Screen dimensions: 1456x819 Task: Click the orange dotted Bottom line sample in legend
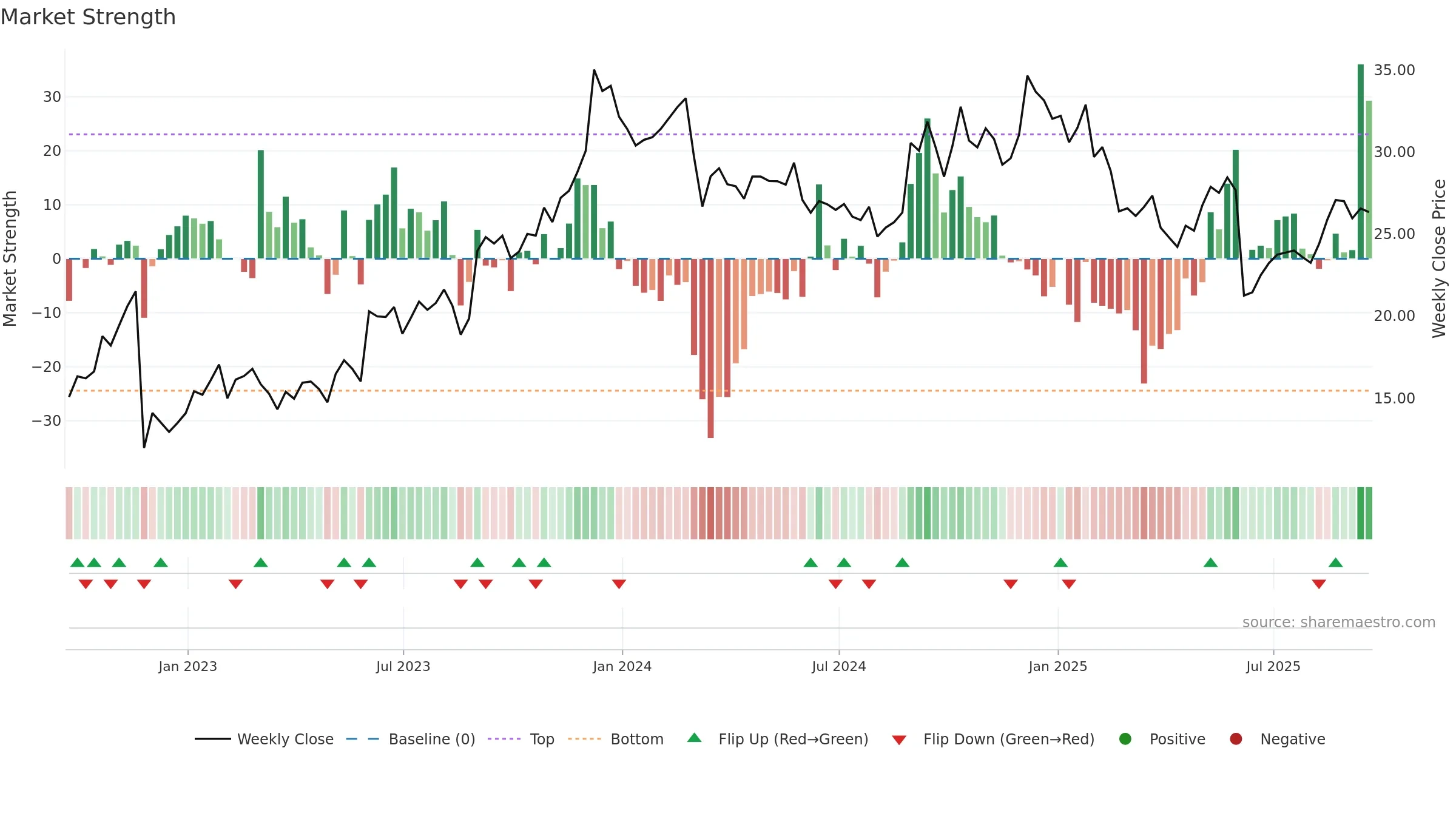click(585, 739)
